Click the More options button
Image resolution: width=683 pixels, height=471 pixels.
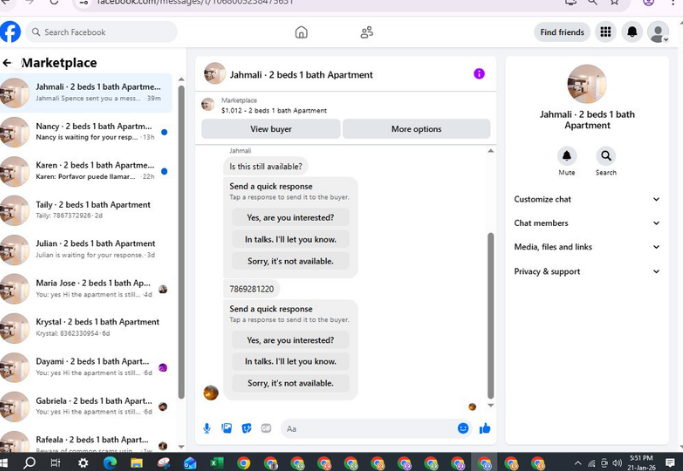pos(416,129)
